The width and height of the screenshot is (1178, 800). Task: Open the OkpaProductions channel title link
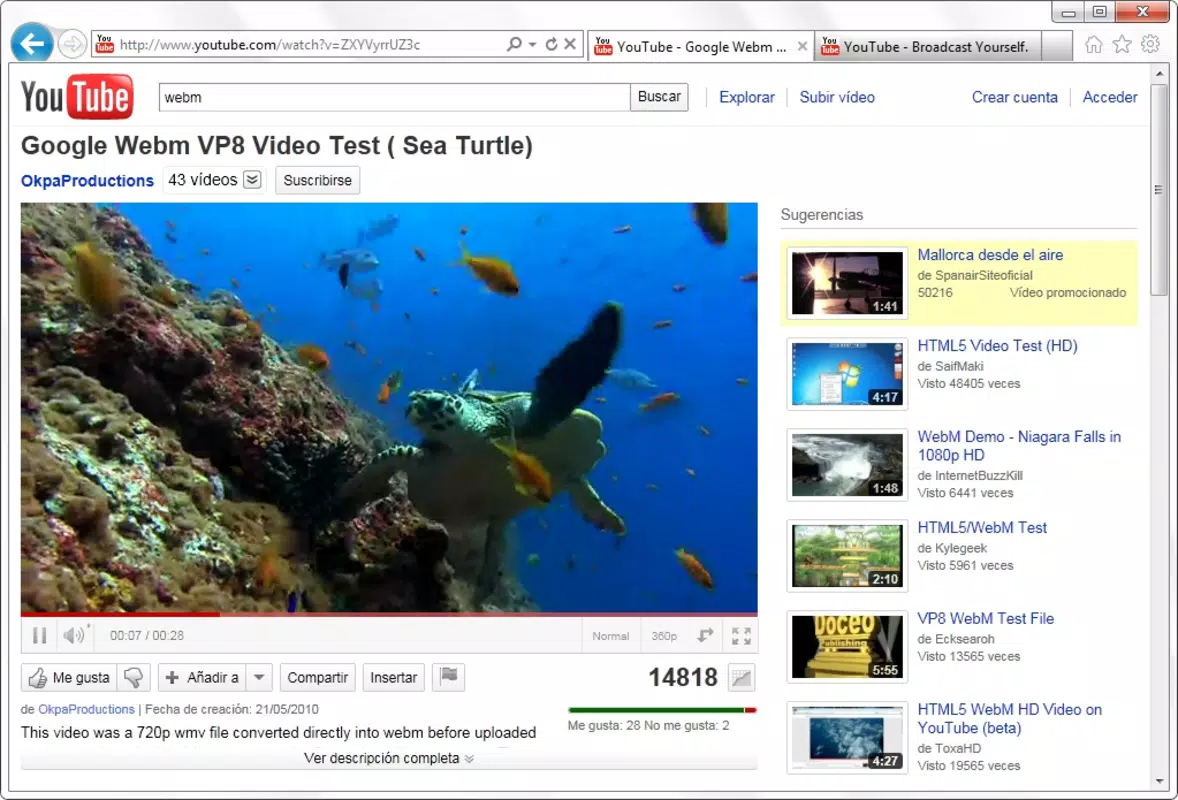[87, 180]
